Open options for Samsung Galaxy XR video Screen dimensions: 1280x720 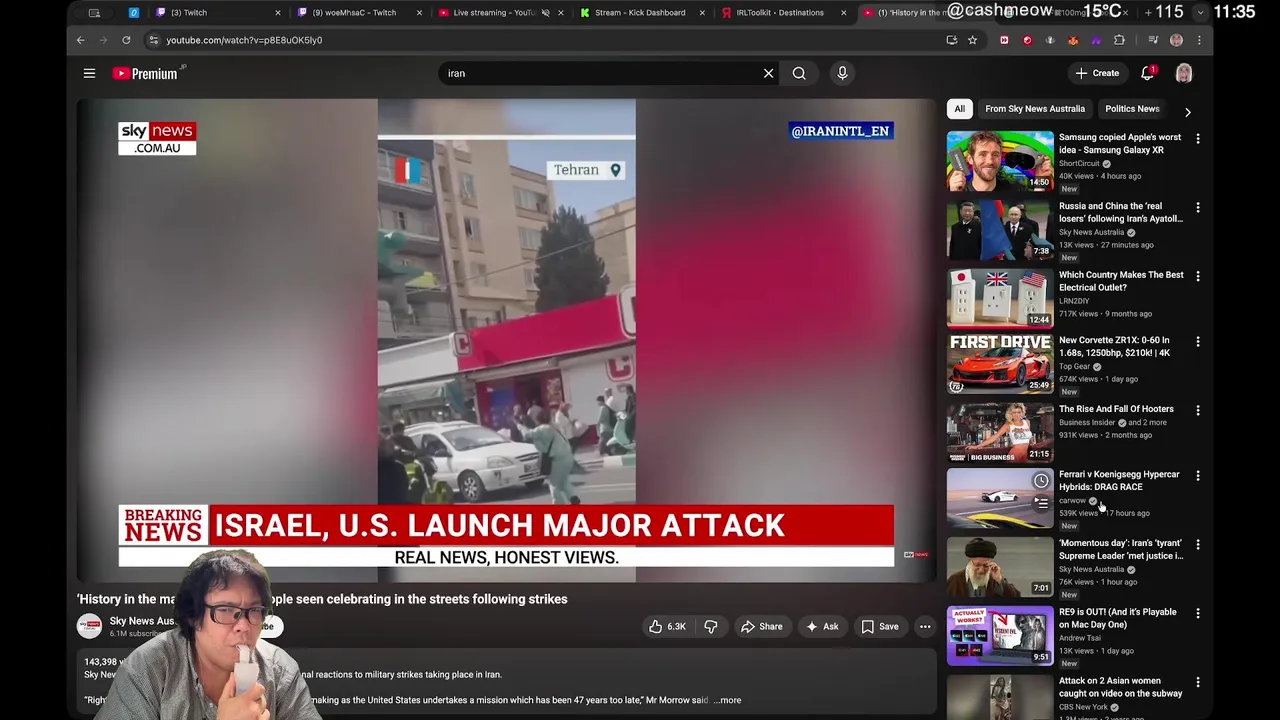click(x=1197, y=139)
